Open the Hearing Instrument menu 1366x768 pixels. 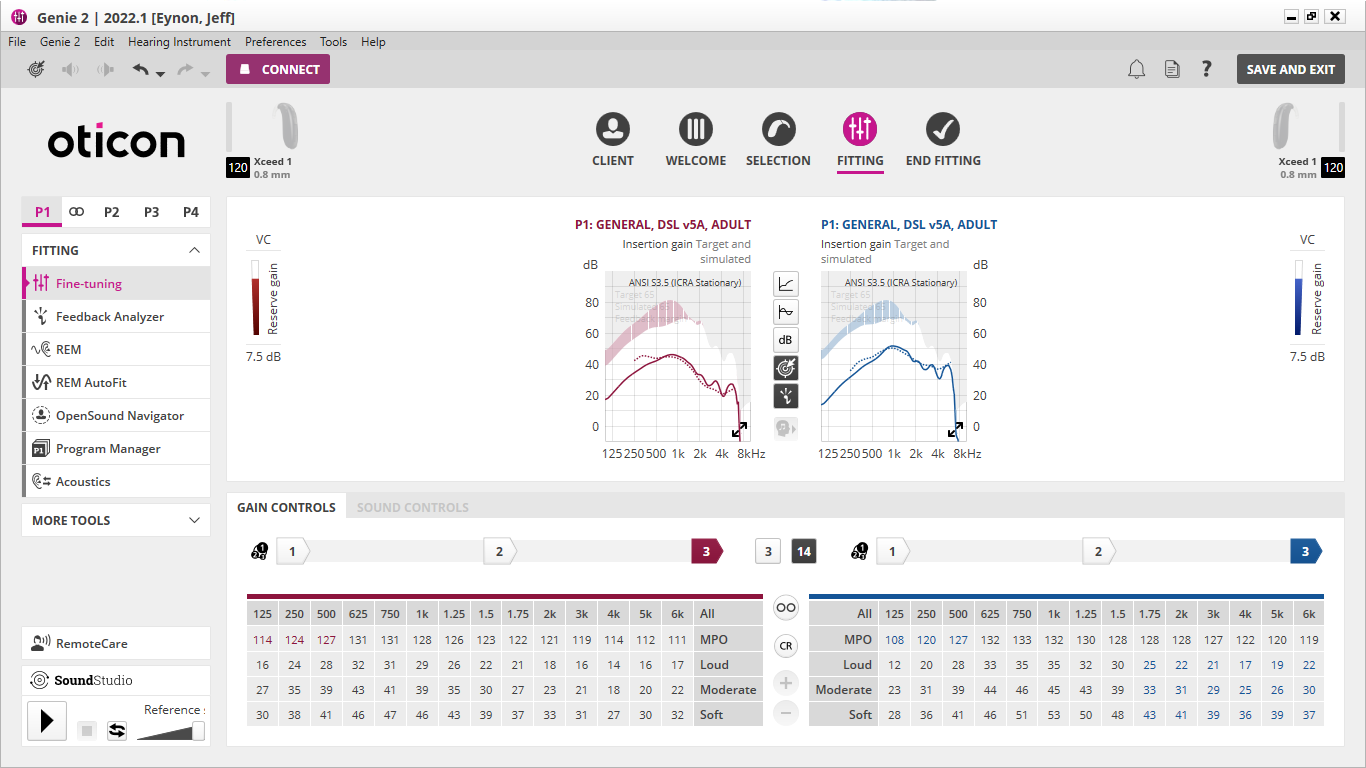tap(179, 42)
